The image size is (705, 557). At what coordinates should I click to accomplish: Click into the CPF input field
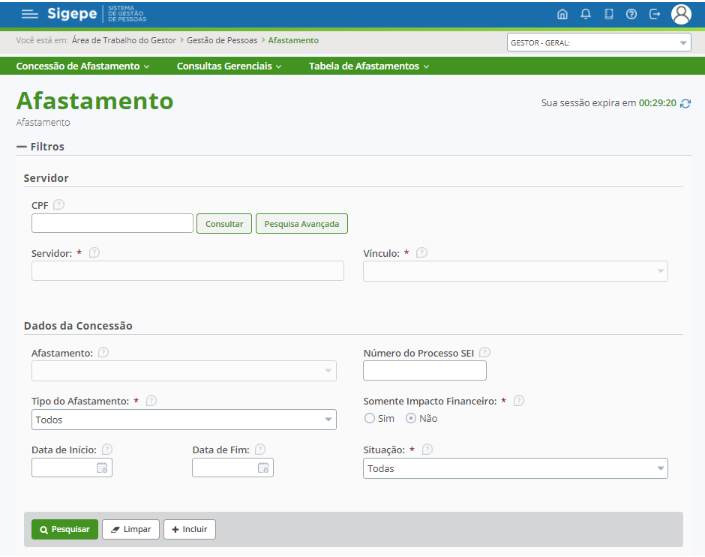(112, 223)
